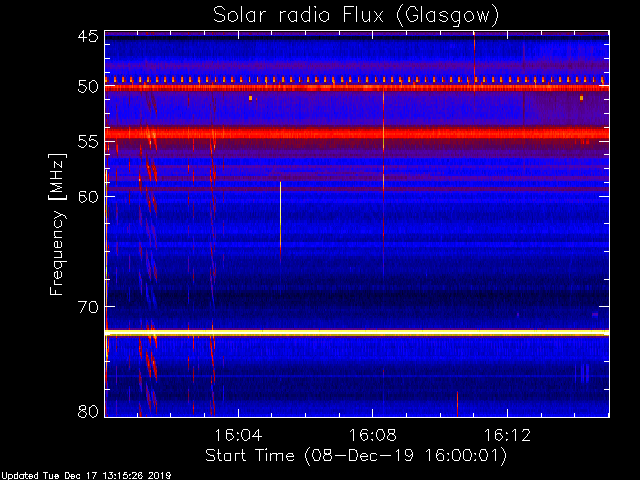This screenshot has width=640, height=480.
Task: Click the 55 frequency tick label
Action: (88, 142)
